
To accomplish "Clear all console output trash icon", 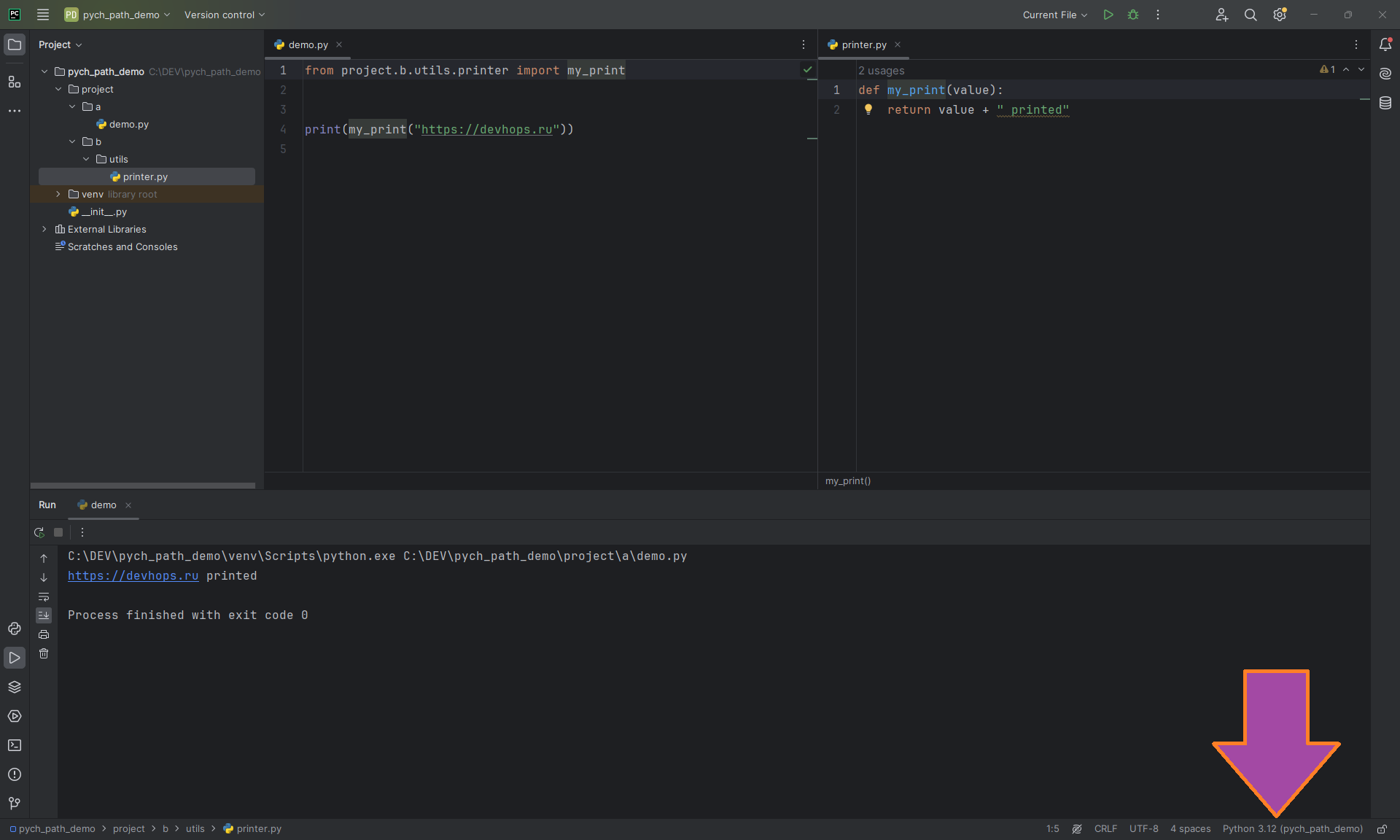I will 44,653.
